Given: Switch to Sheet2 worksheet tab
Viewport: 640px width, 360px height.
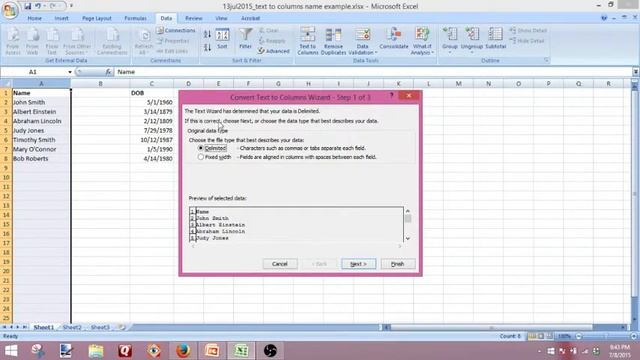Looking at the screenshot, I should [72, 327].
